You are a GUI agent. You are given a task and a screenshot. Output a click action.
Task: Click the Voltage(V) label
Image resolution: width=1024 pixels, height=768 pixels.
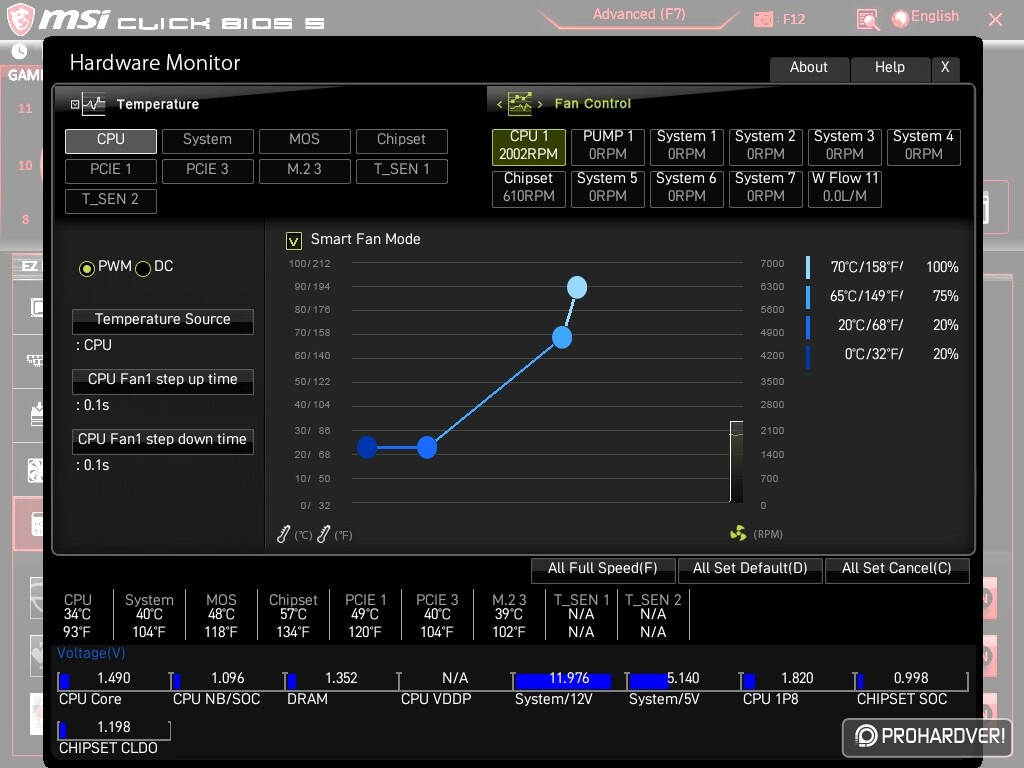pyautogui.click(x=91, y=653)
